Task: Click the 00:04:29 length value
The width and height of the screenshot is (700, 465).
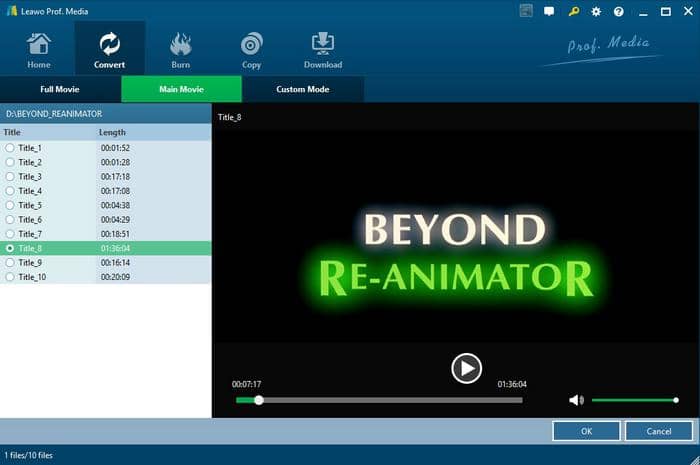Action: coord(115,220)
